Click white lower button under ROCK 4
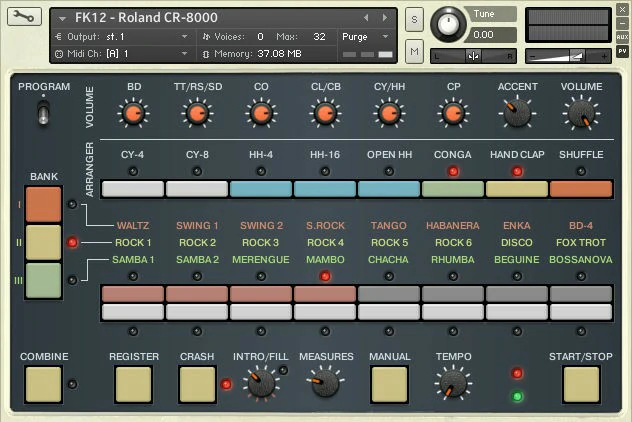The width and height of the screenshot is (632, 422). (325, 312)
